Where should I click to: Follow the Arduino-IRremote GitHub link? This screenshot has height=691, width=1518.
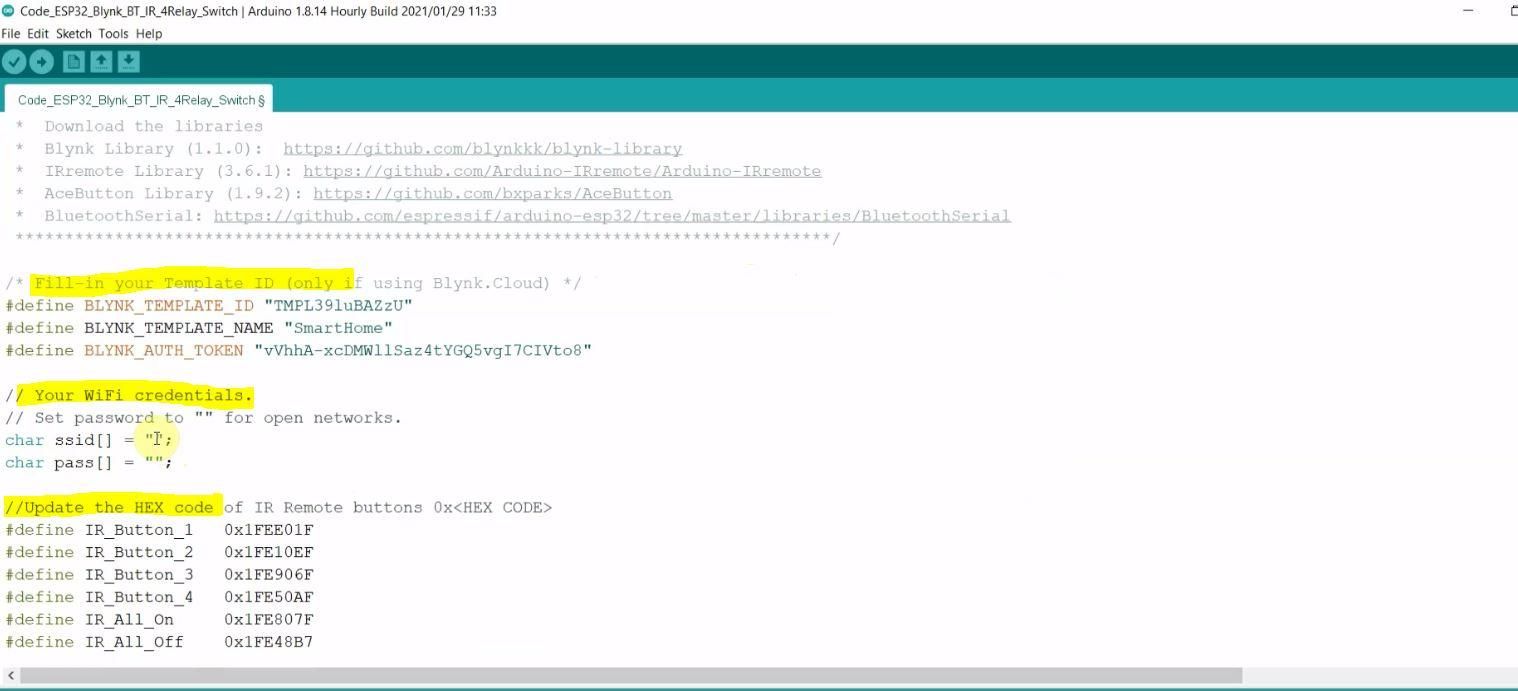[562, 171]
